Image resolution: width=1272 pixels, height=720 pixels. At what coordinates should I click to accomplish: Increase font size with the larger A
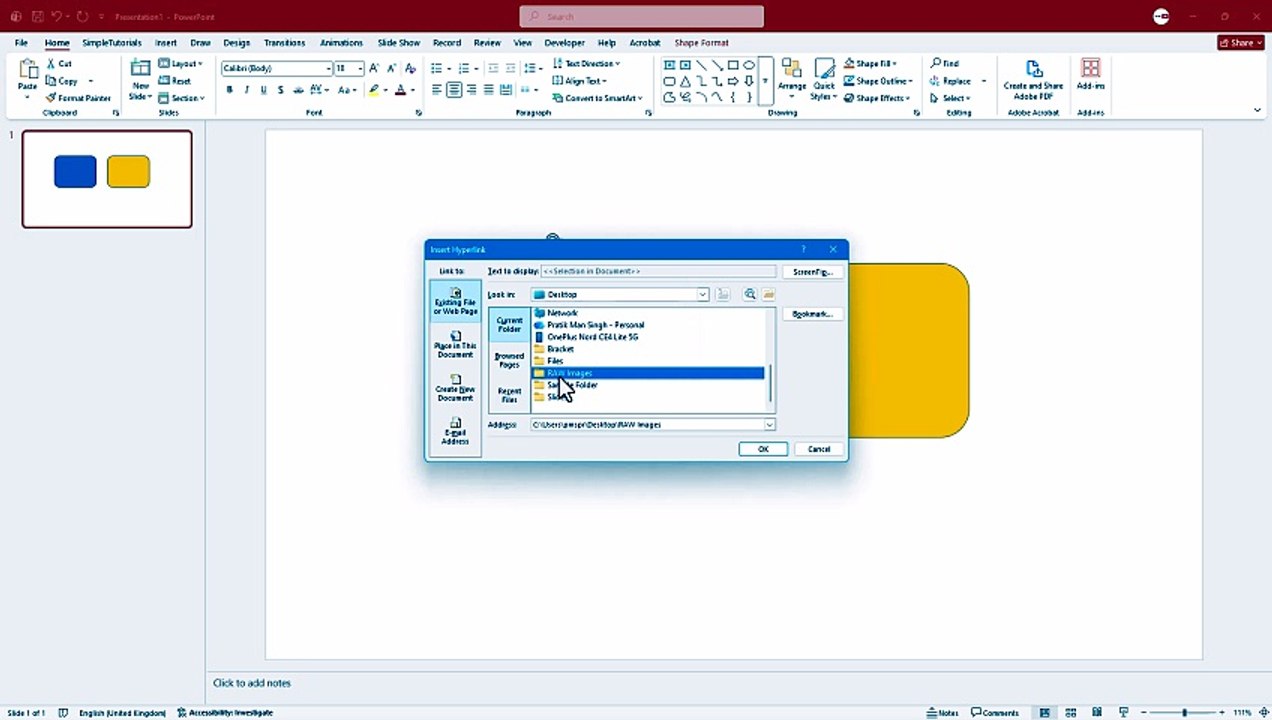click(x=375, y=68)
